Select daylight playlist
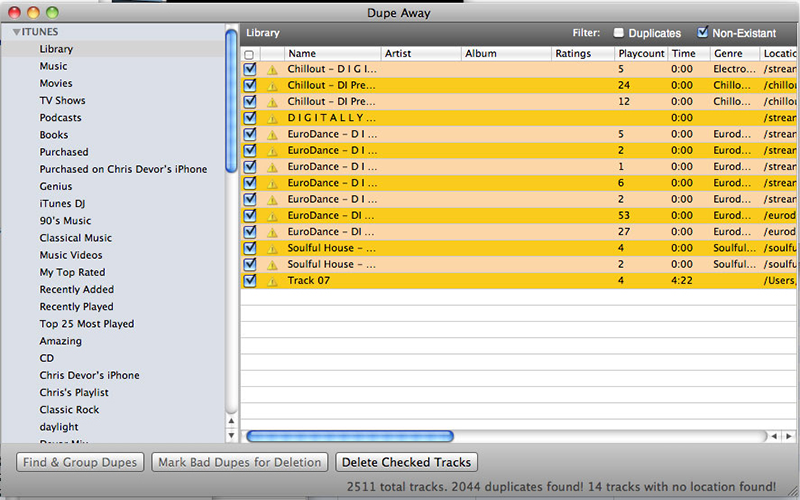Screen dimensions: 800x500 click(x=59, y=427)
